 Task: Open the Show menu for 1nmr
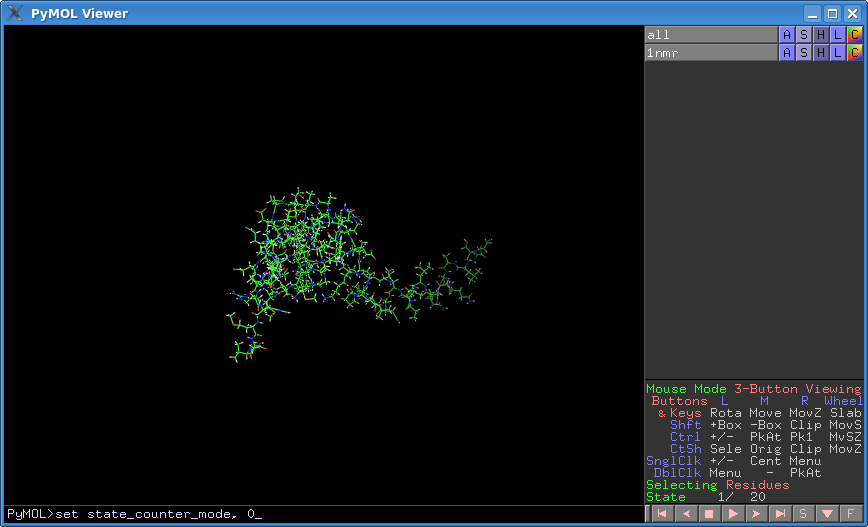pyautogui.click(x=804, y=52)
